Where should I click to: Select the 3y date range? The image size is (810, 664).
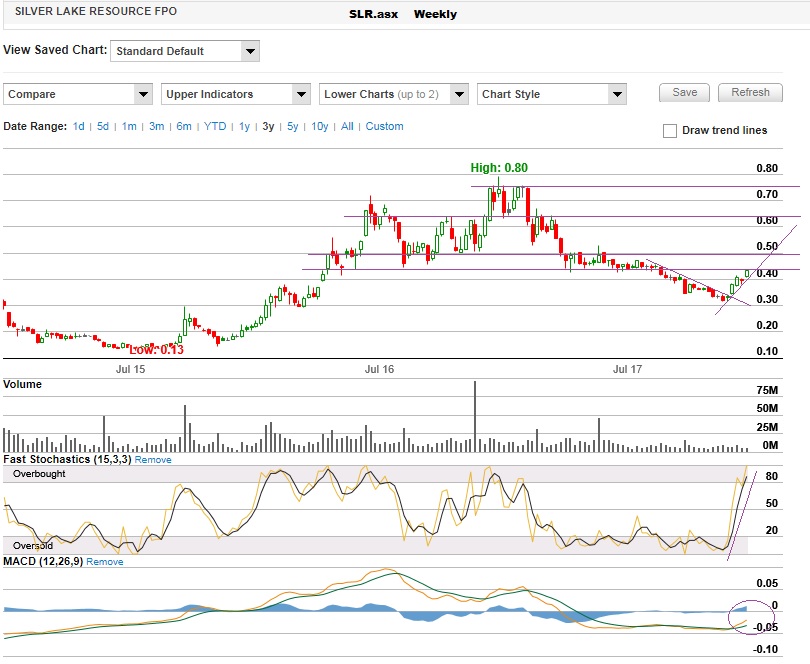click(x=268, y=127)
